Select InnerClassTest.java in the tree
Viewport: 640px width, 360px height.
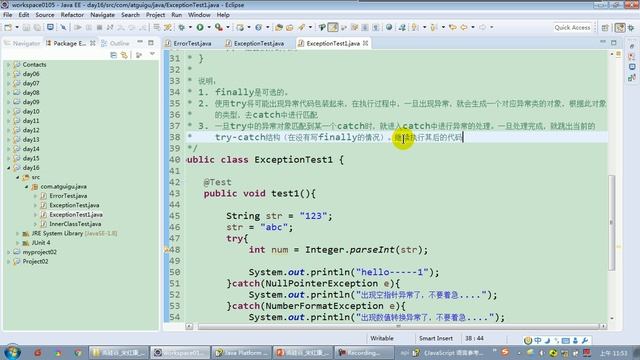coord(75,224)
